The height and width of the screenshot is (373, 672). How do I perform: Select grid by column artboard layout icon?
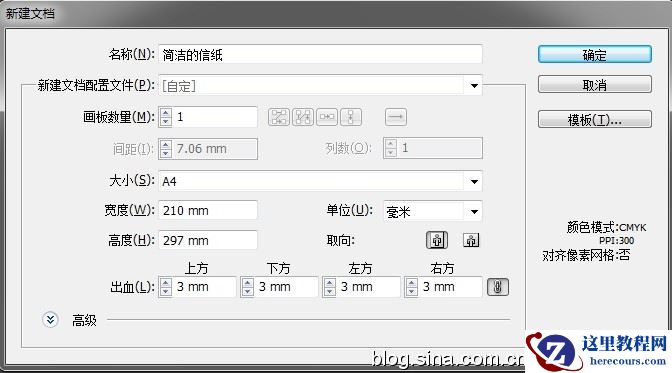tap(303, 117)
